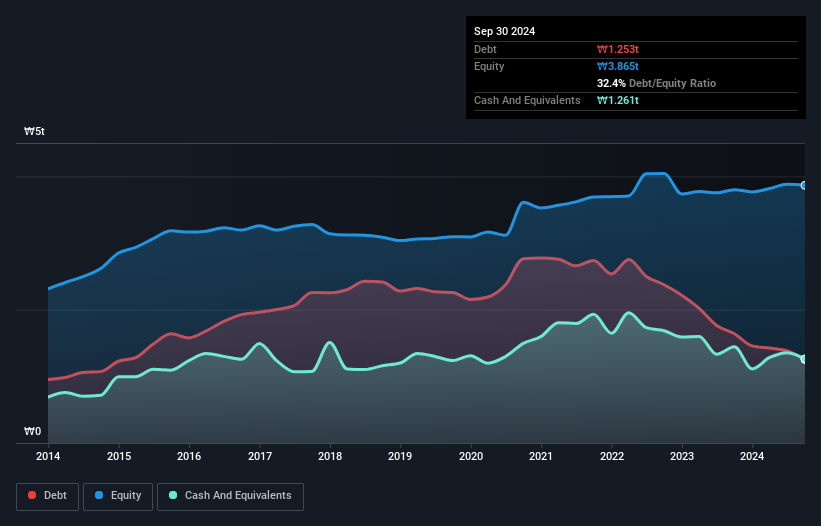
Task: Toggle the Equity series legend button
Action: 118,496
